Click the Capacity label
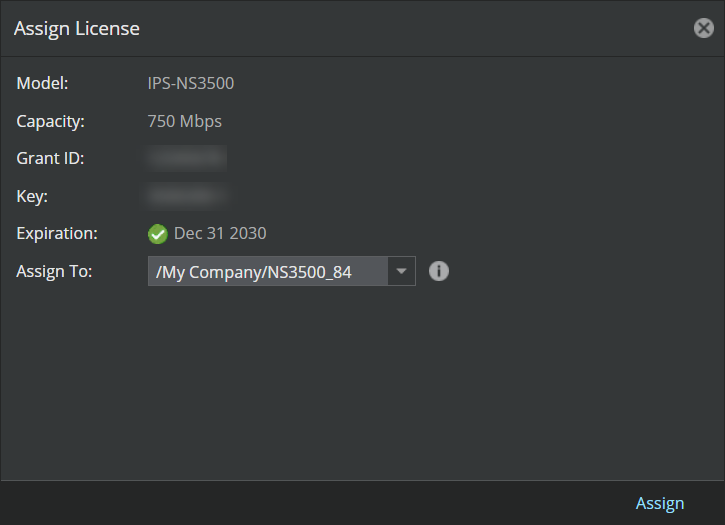The image size is (725, 525). tap(50, 121)
